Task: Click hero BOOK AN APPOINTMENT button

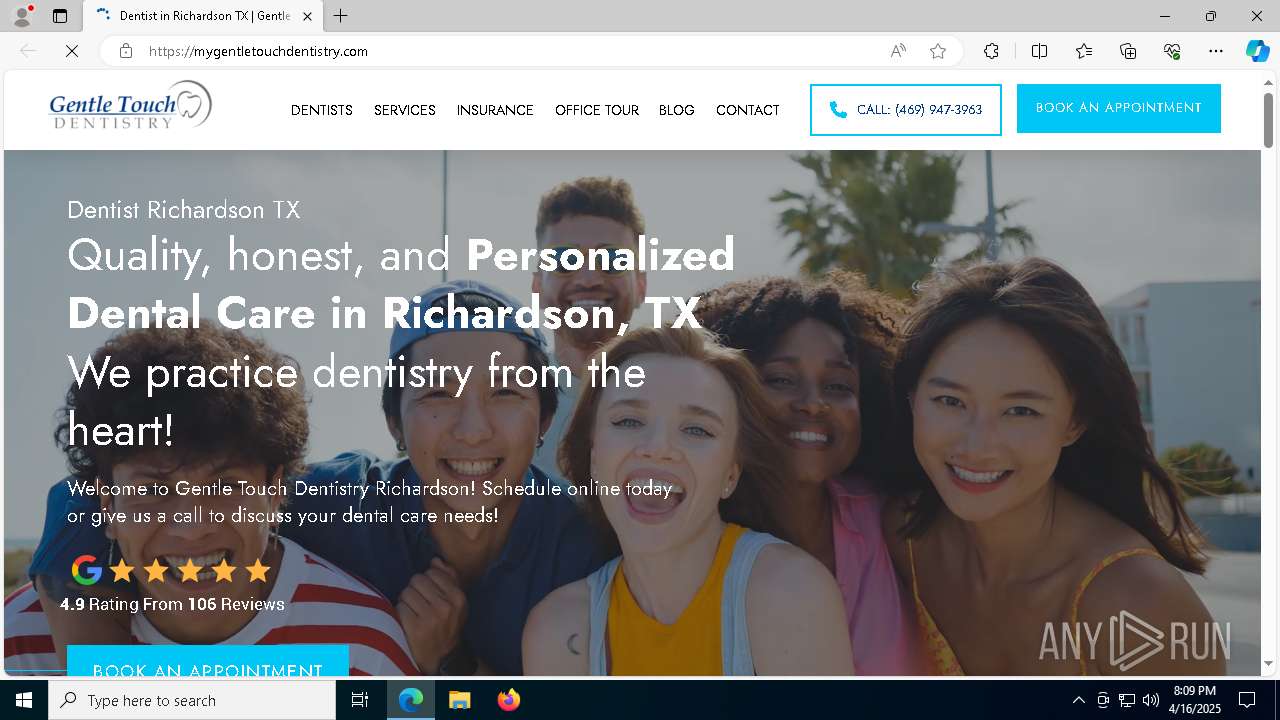Action: (208, 661)
